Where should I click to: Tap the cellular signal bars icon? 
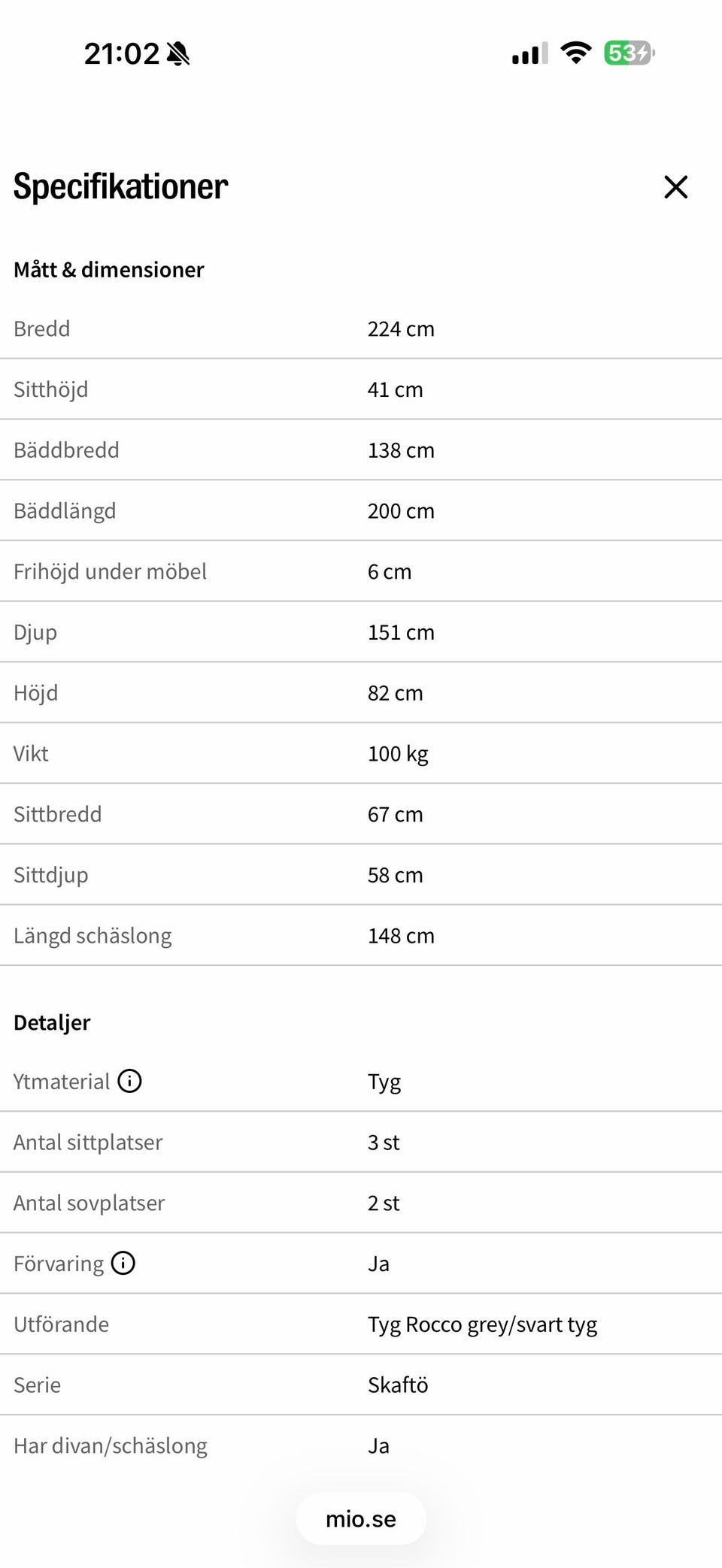529,54
